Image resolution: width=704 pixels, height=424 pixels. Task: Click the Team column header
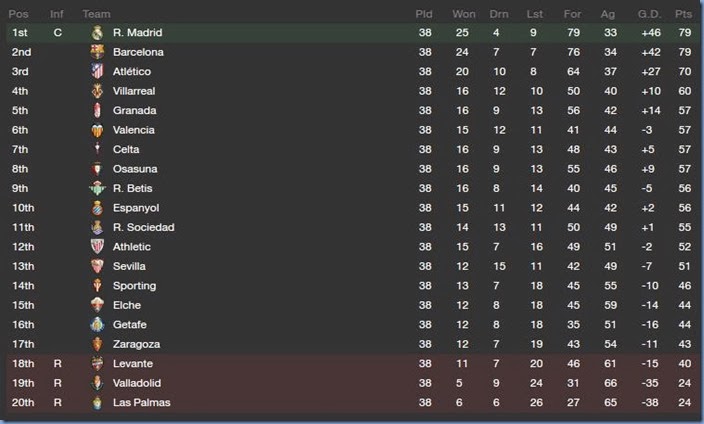96,14
